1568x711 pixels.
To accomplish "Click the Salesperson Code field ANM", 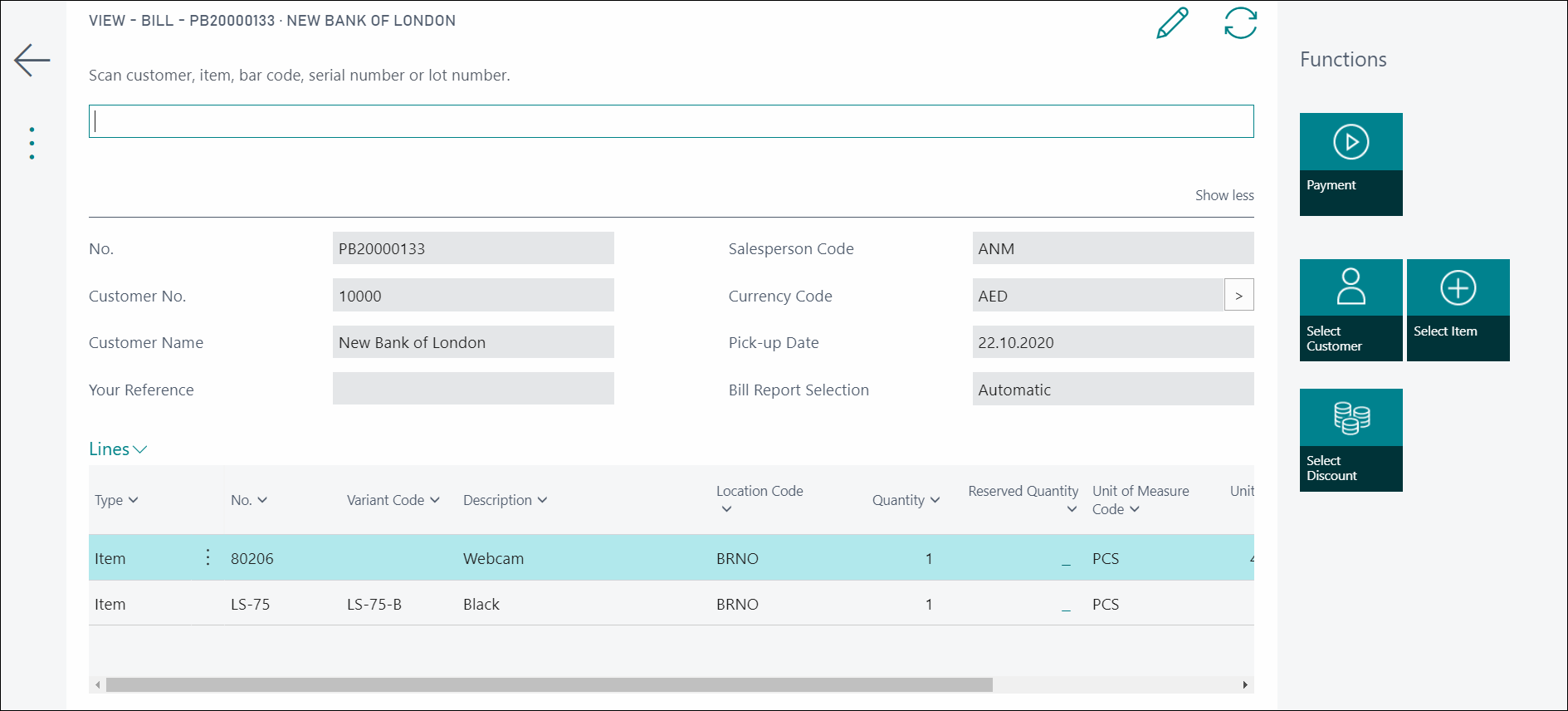I will 1113,248.
